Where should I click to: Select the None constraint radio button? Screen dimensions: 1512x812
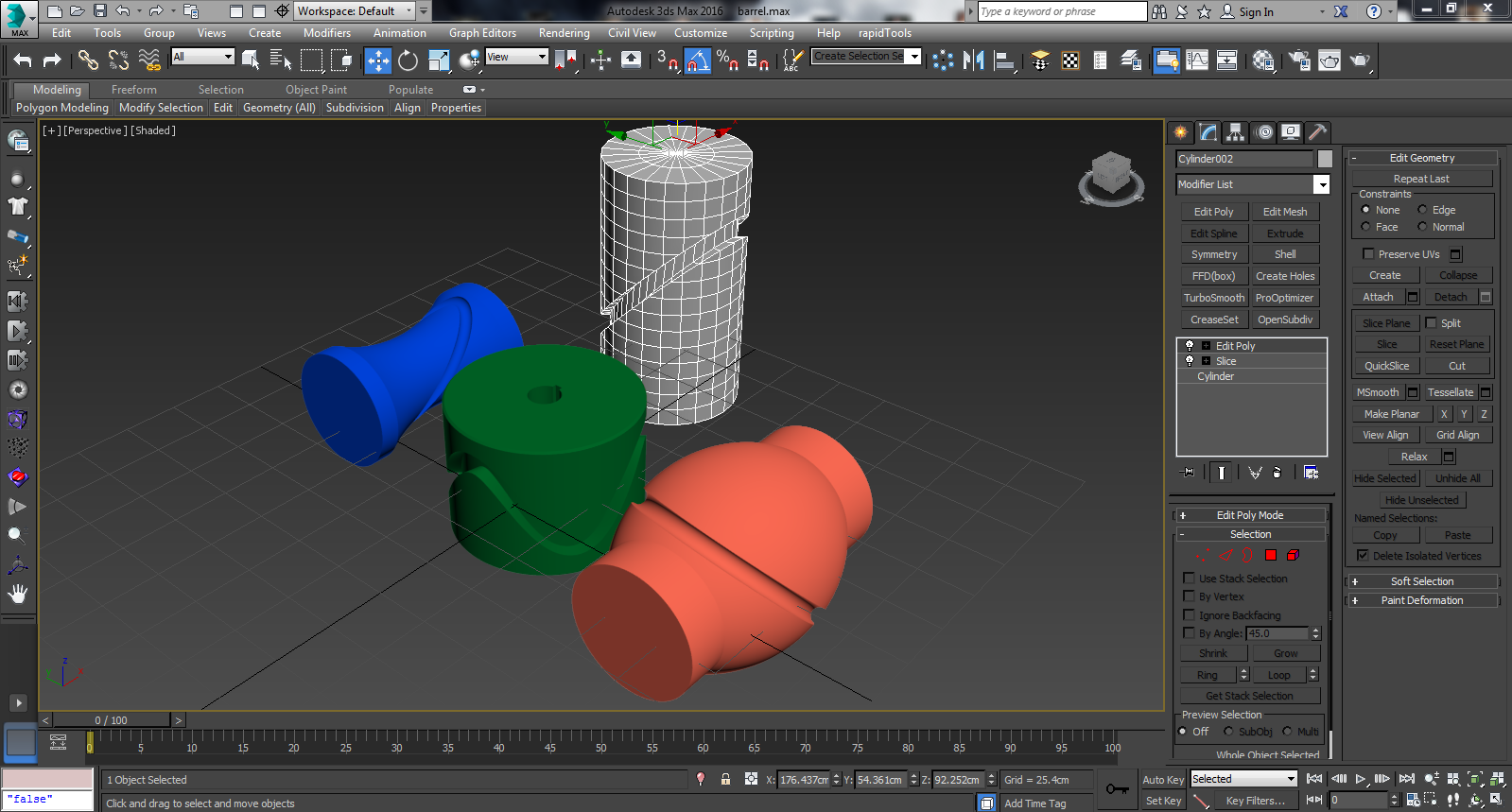(1365, 210)
